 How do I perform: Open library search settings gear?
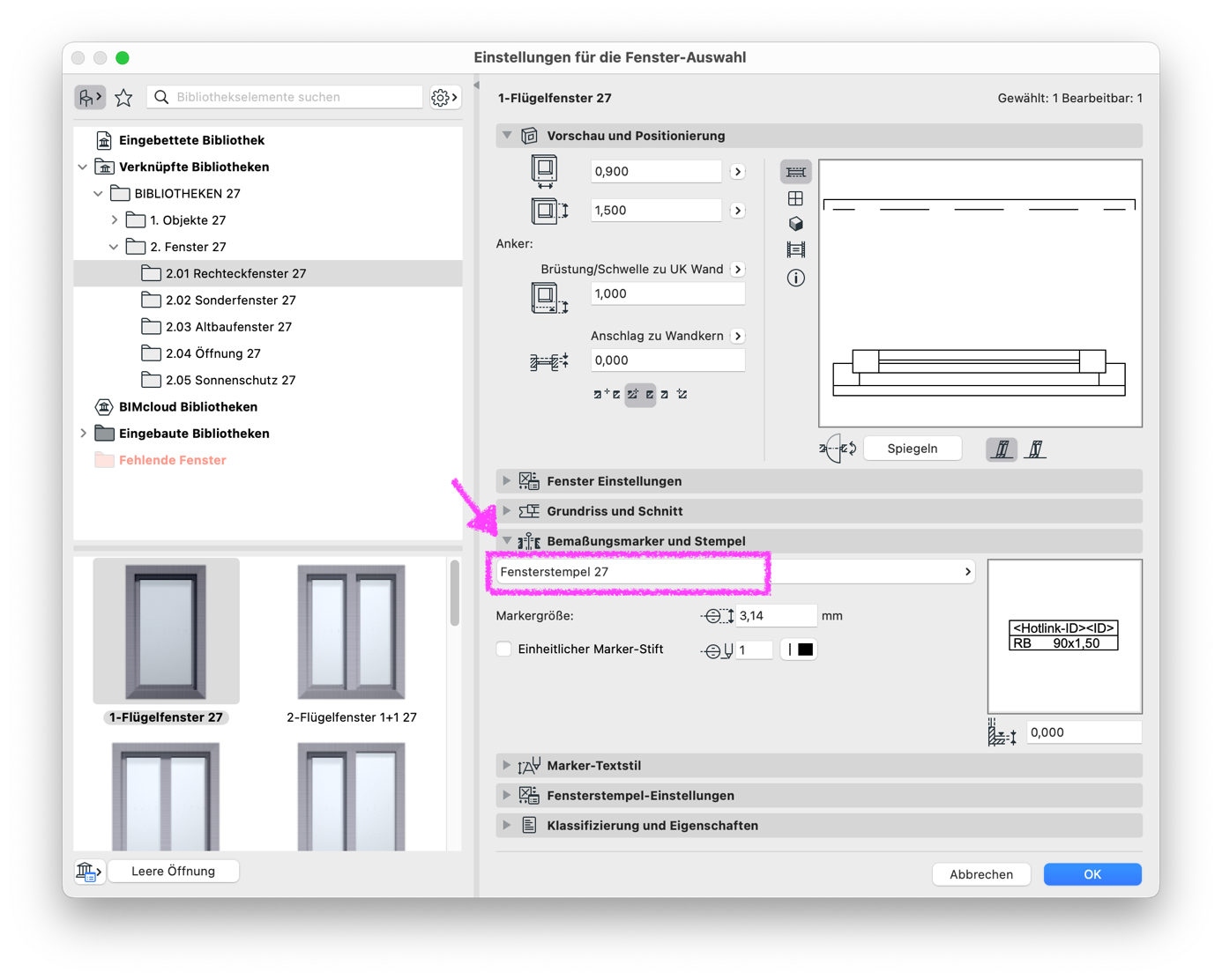444,97
